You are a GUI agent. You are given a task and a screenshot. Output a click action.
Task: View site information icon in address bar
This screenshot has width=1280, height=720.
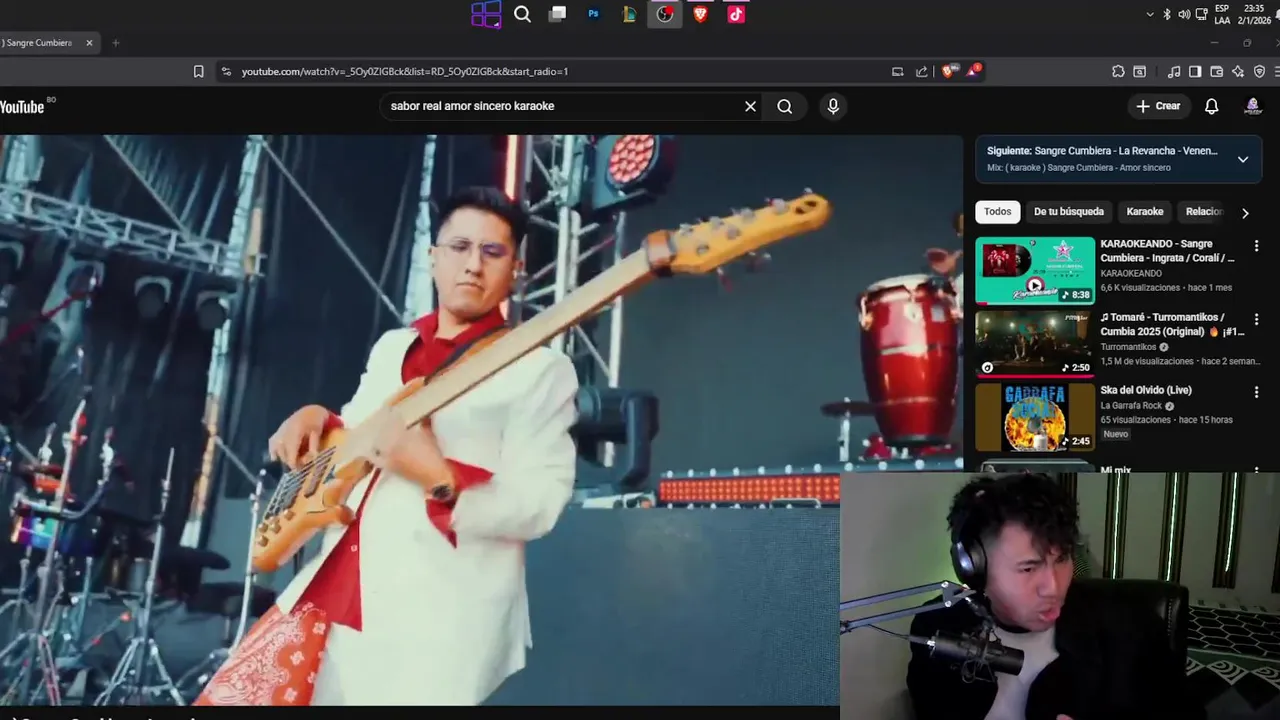pyautogui.click(x=226, y=71)
